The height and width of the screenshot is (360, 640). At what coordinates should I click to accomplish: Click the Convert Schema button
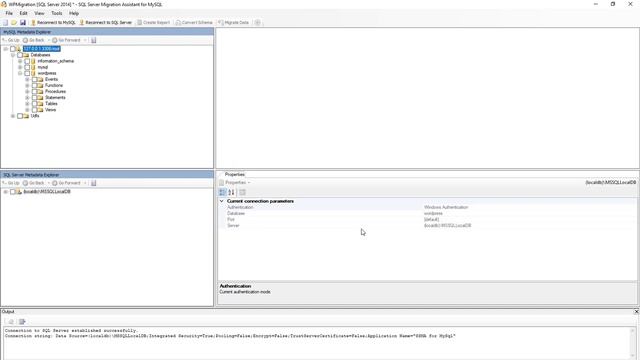[194, 22]
